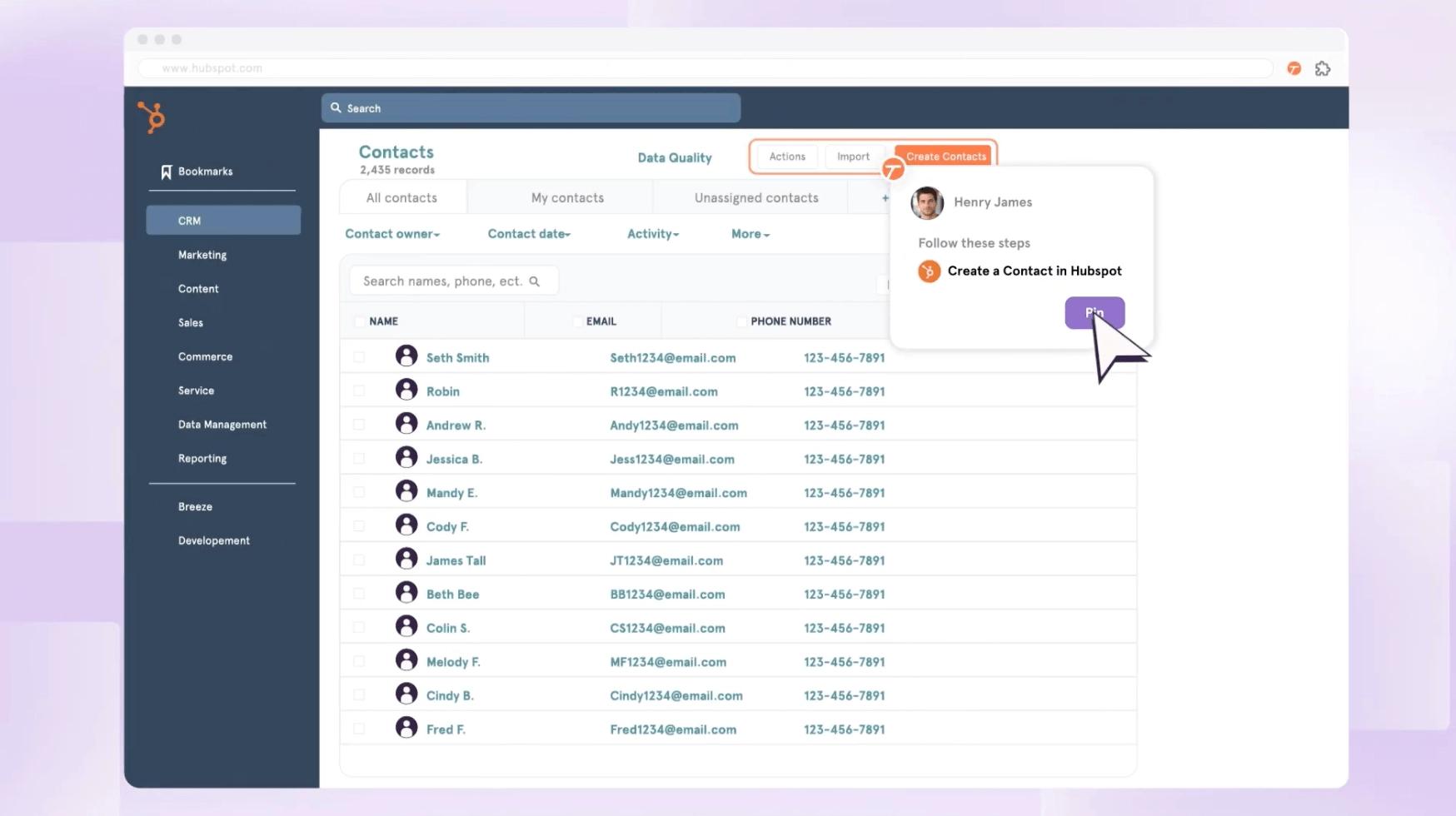Image resolution: width=1456 pixels, height=816 pixels.
Task: Focus the Search names, phone field
Action: 454,281
